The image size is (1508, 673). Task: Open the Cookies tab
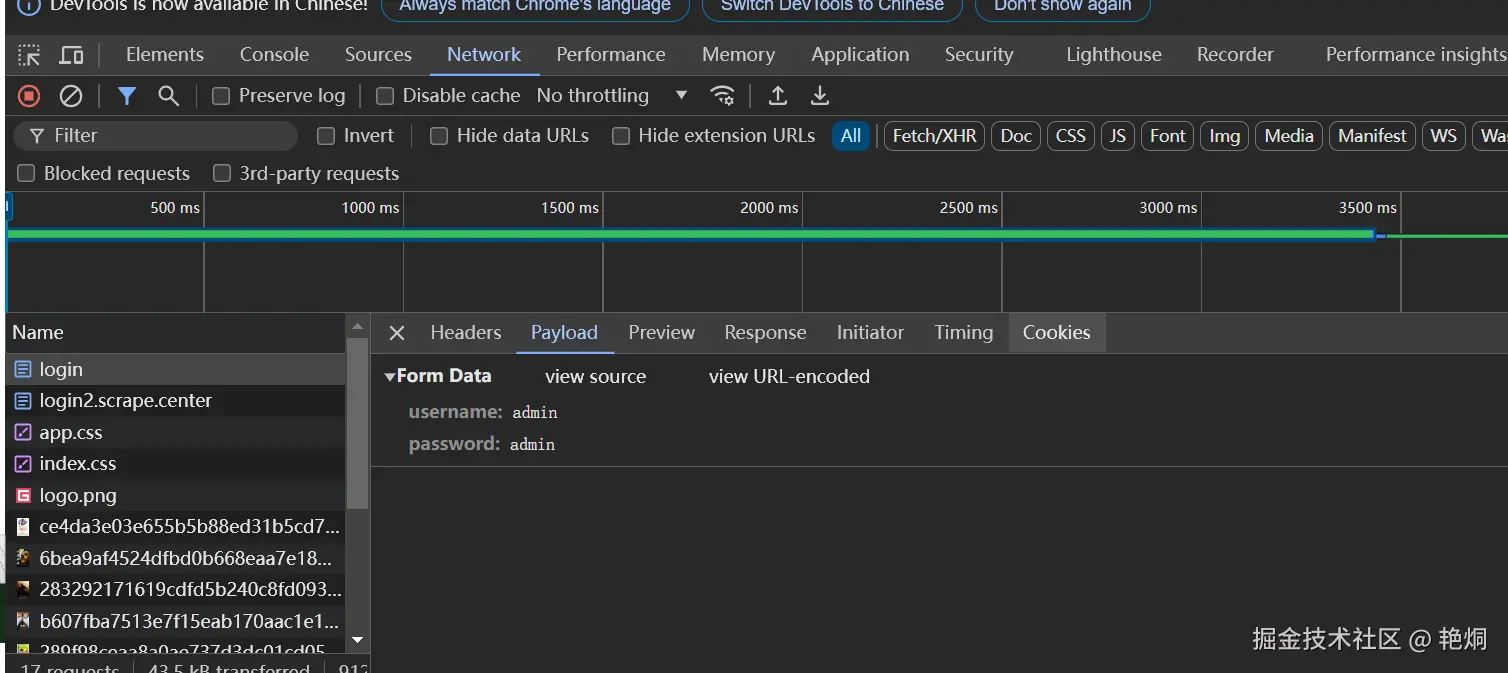pyautogui.click(x=1056, y=333)
